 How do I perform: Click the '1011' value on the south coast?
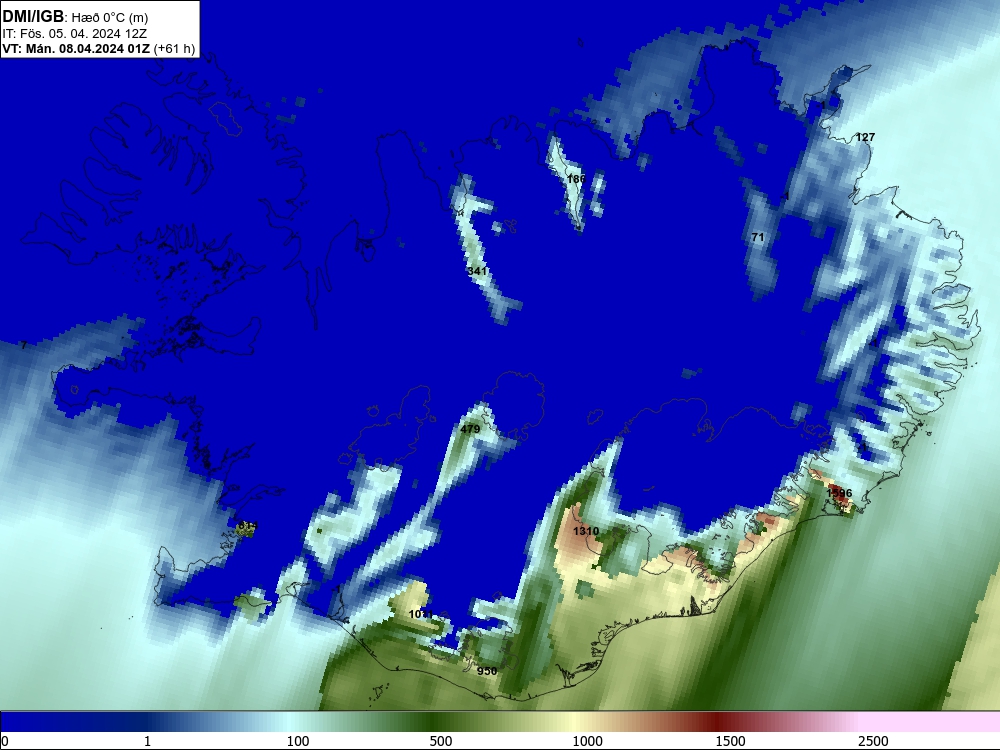[421, 614]
